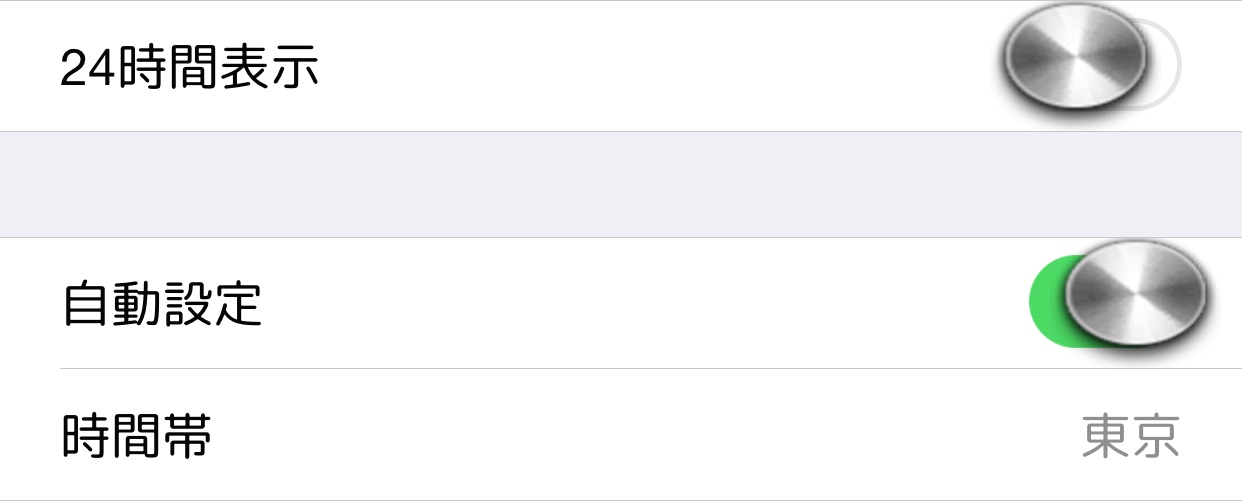The width and height of the screenshot is (1242, 501).
Task: Click the gray section spacer between groups
Action: point(621,185)
